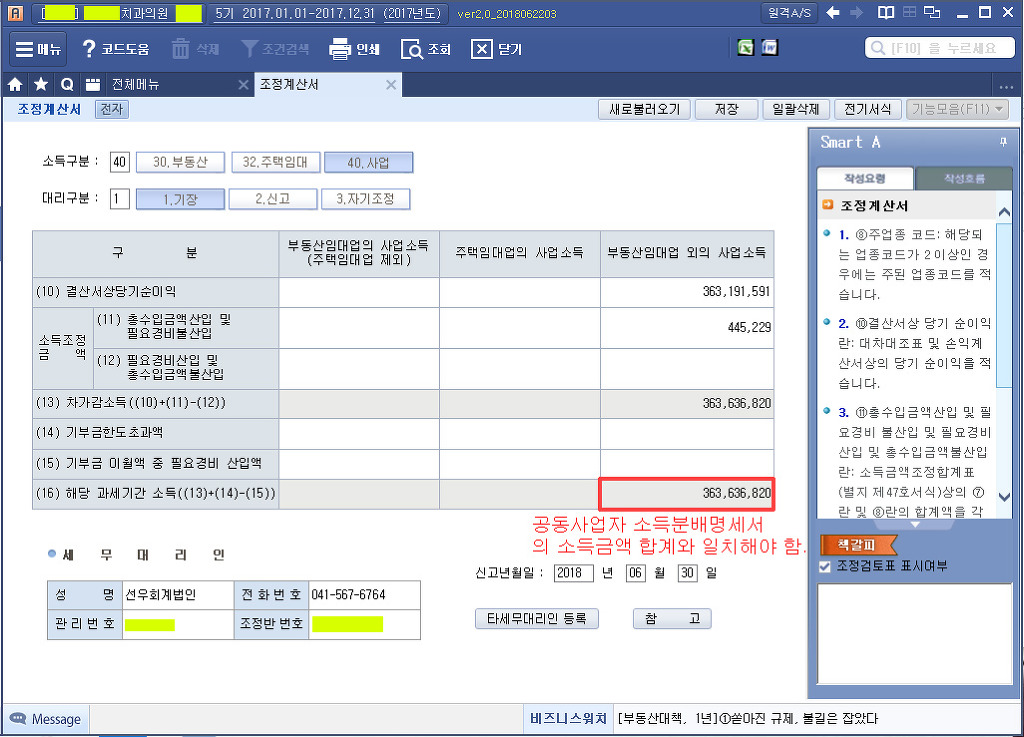Viewport: 1024px width, 737px height.
Task: Export to Word icon in toolbar
Action: pyautogui.click(x=770, y=48)
